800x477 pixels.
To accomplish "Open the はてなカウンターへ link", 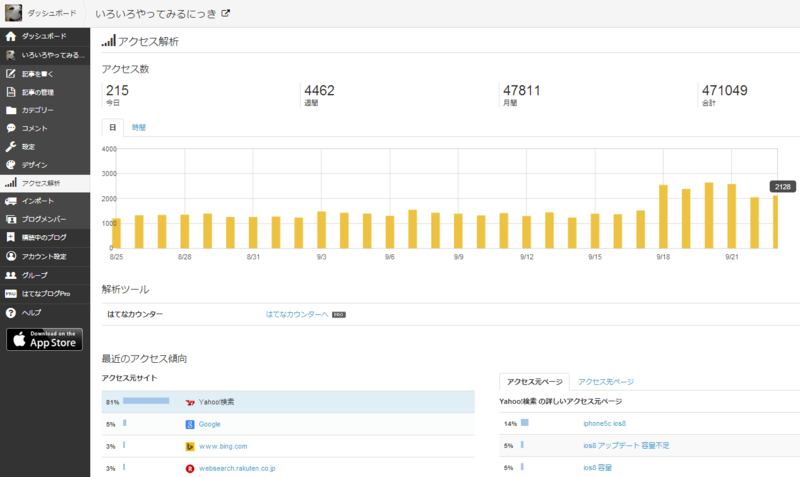I will click(x=297, y=314).
